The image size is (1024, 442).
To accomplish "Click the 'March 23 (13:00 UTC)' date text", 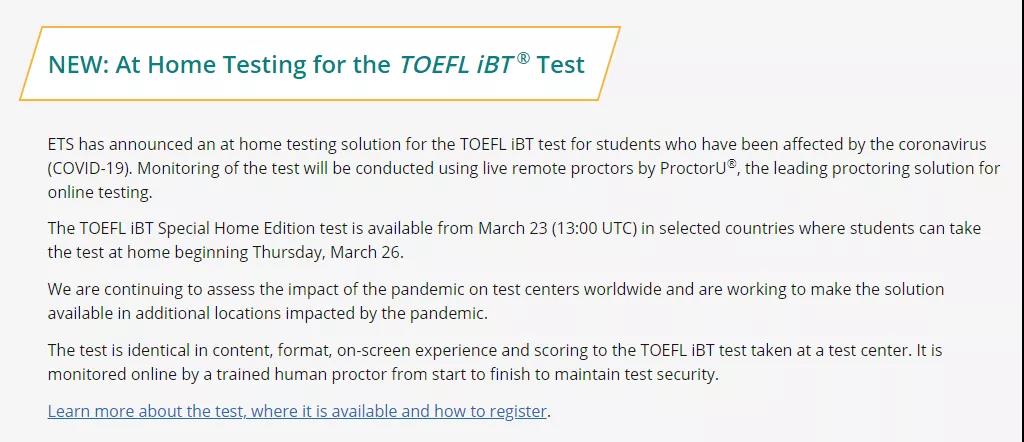I will coord(558,229).
